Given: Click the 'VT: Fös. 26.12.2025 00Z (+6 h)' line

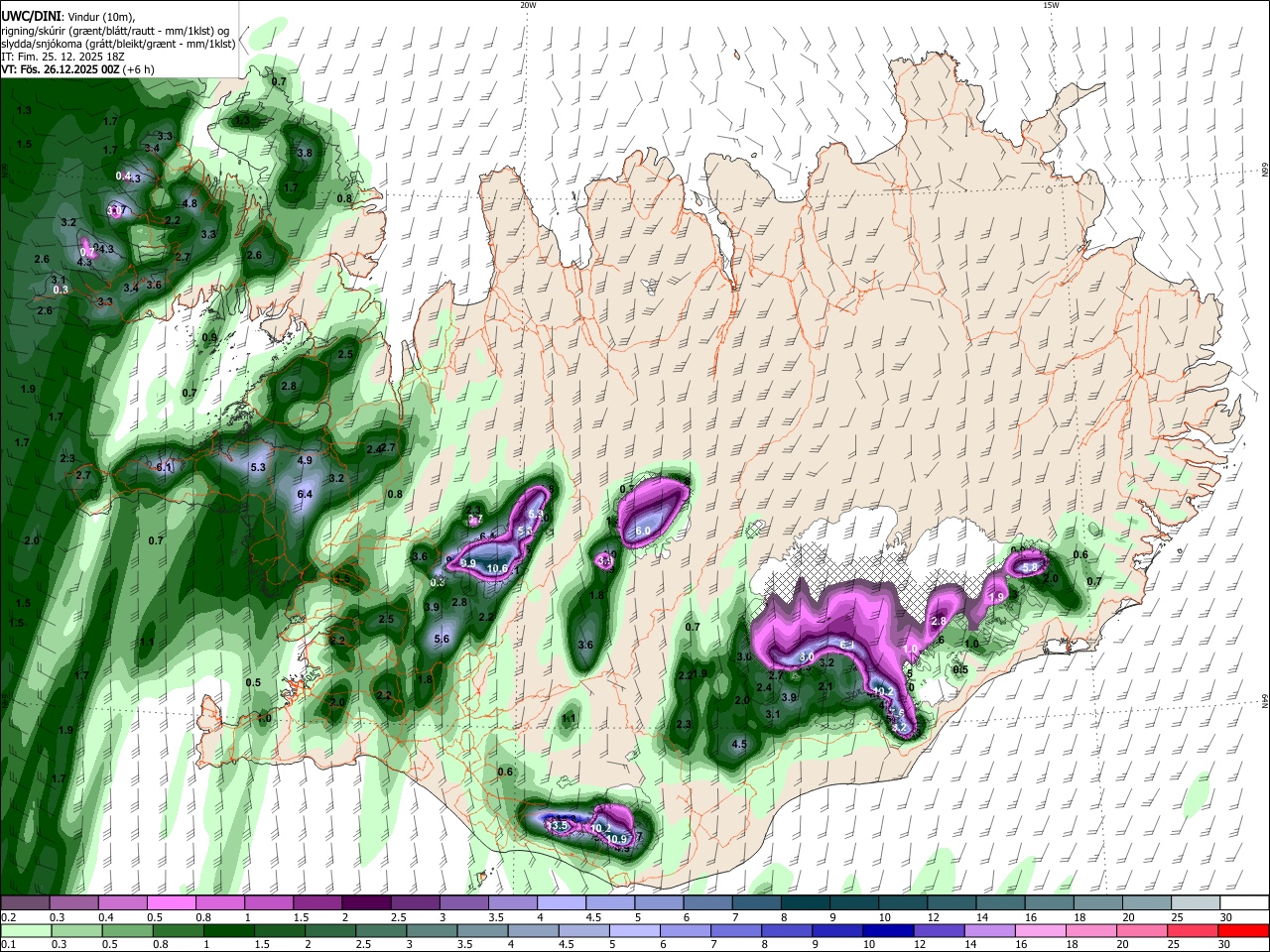Looking at the screenshot, I should point(77,69).
